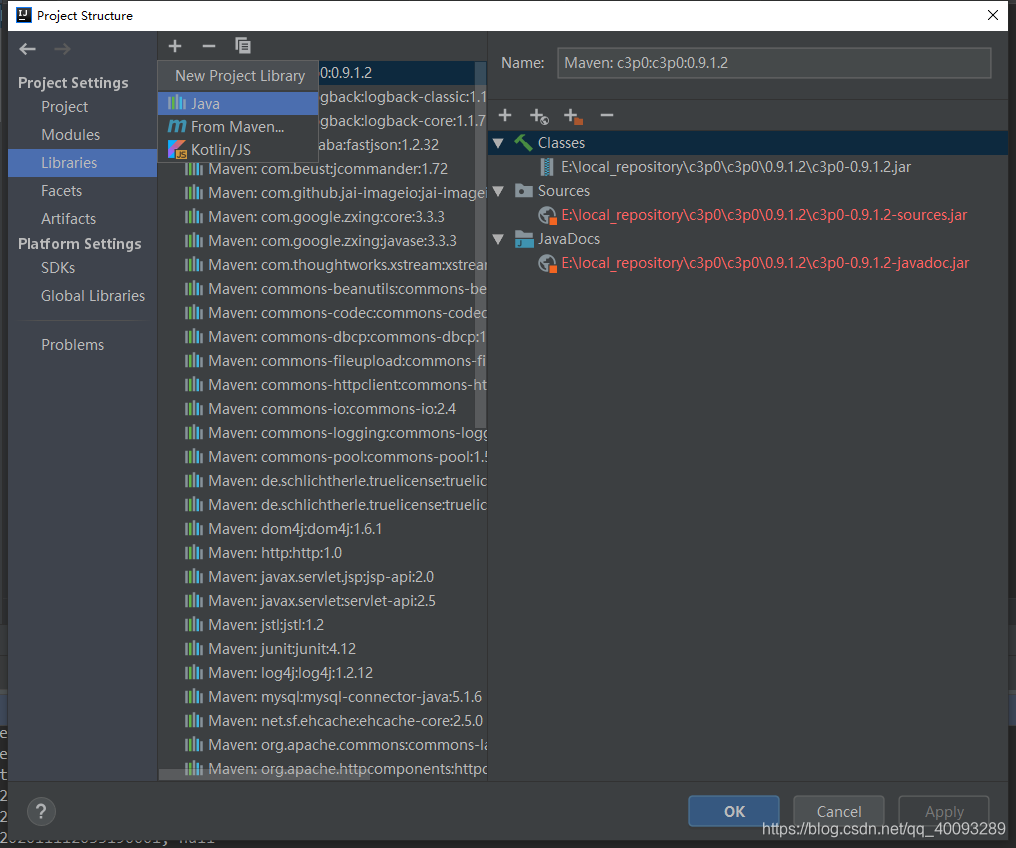The width and height of the screenshot is (1016, 848).
Task: Click the add excluded root icon
Action: pyautogui.click(x=573, y=116)
